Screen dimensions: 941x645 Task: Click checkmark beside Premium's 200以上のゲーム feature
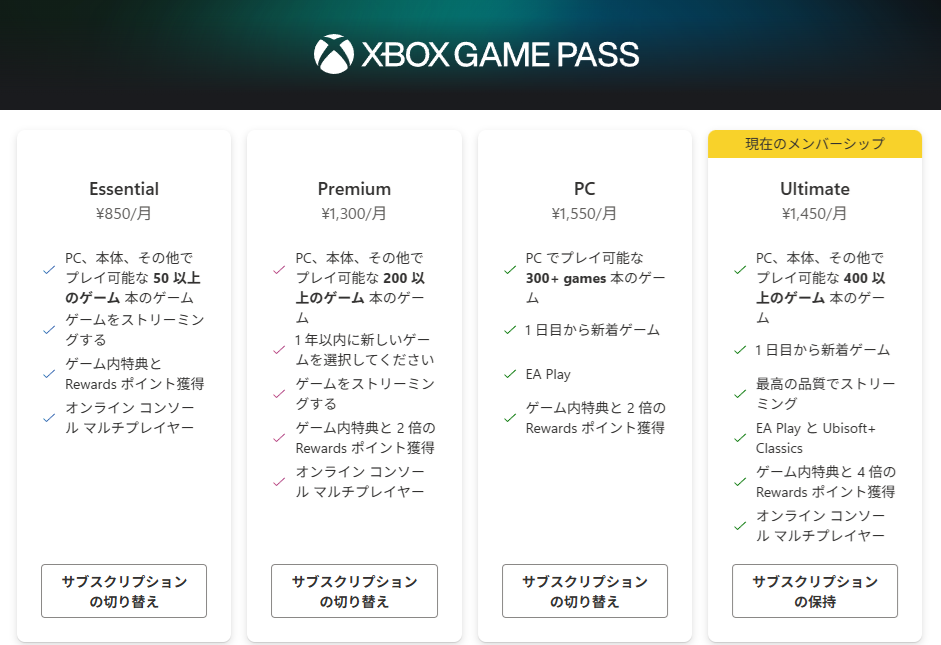pyautogui.click(x=279, y=270)
